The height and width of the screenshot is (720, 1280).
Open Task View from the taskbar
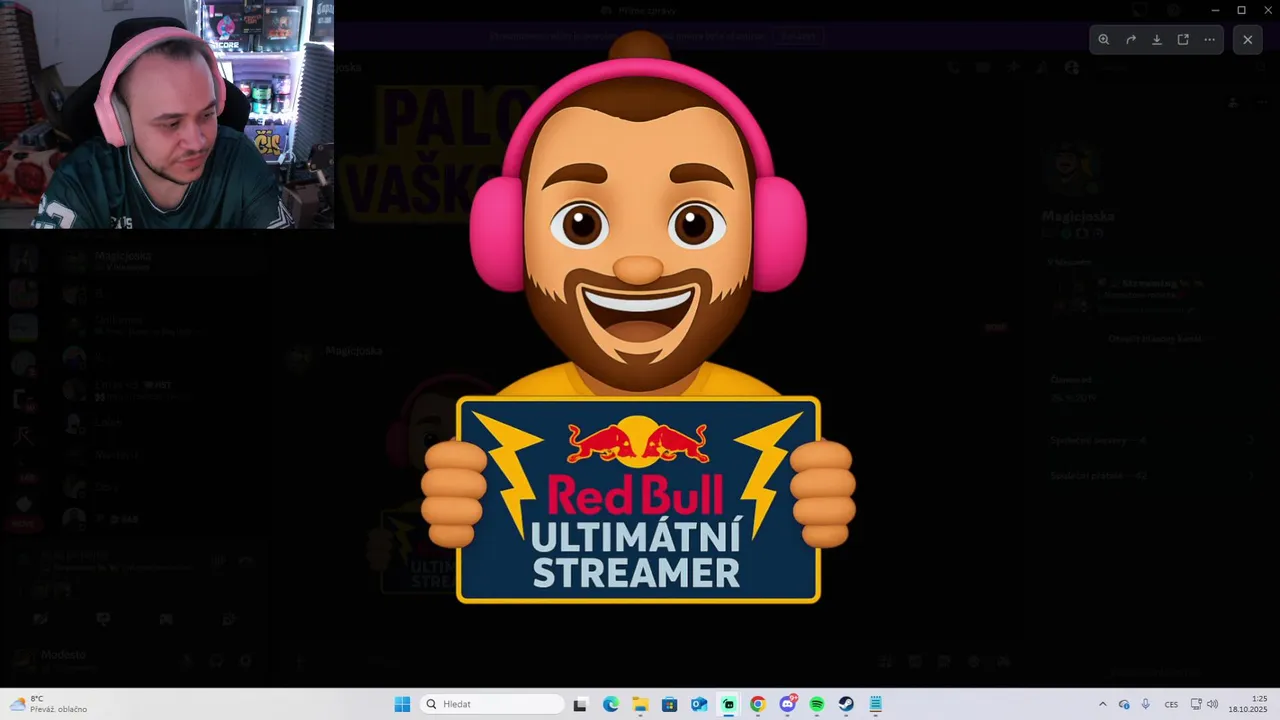tap(580, 704)
